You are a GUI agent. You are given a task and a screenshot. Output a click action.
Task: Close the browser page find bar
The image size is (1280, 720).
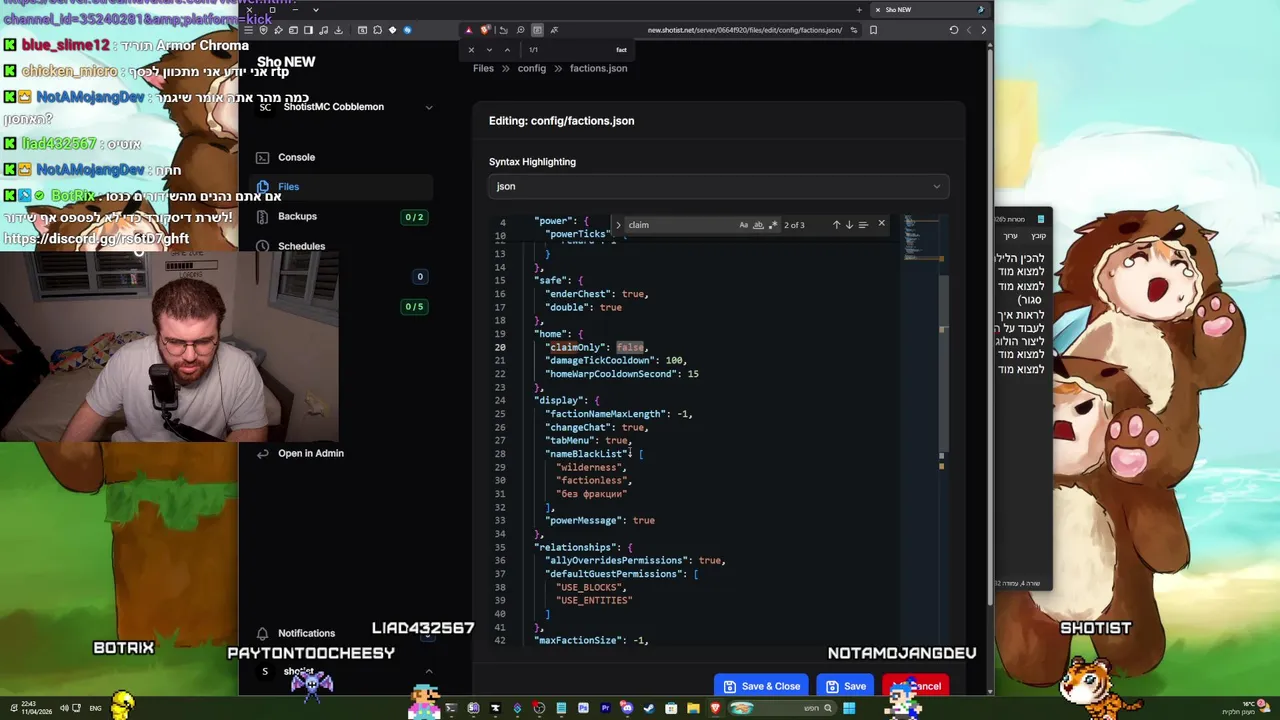pos(471,50)
